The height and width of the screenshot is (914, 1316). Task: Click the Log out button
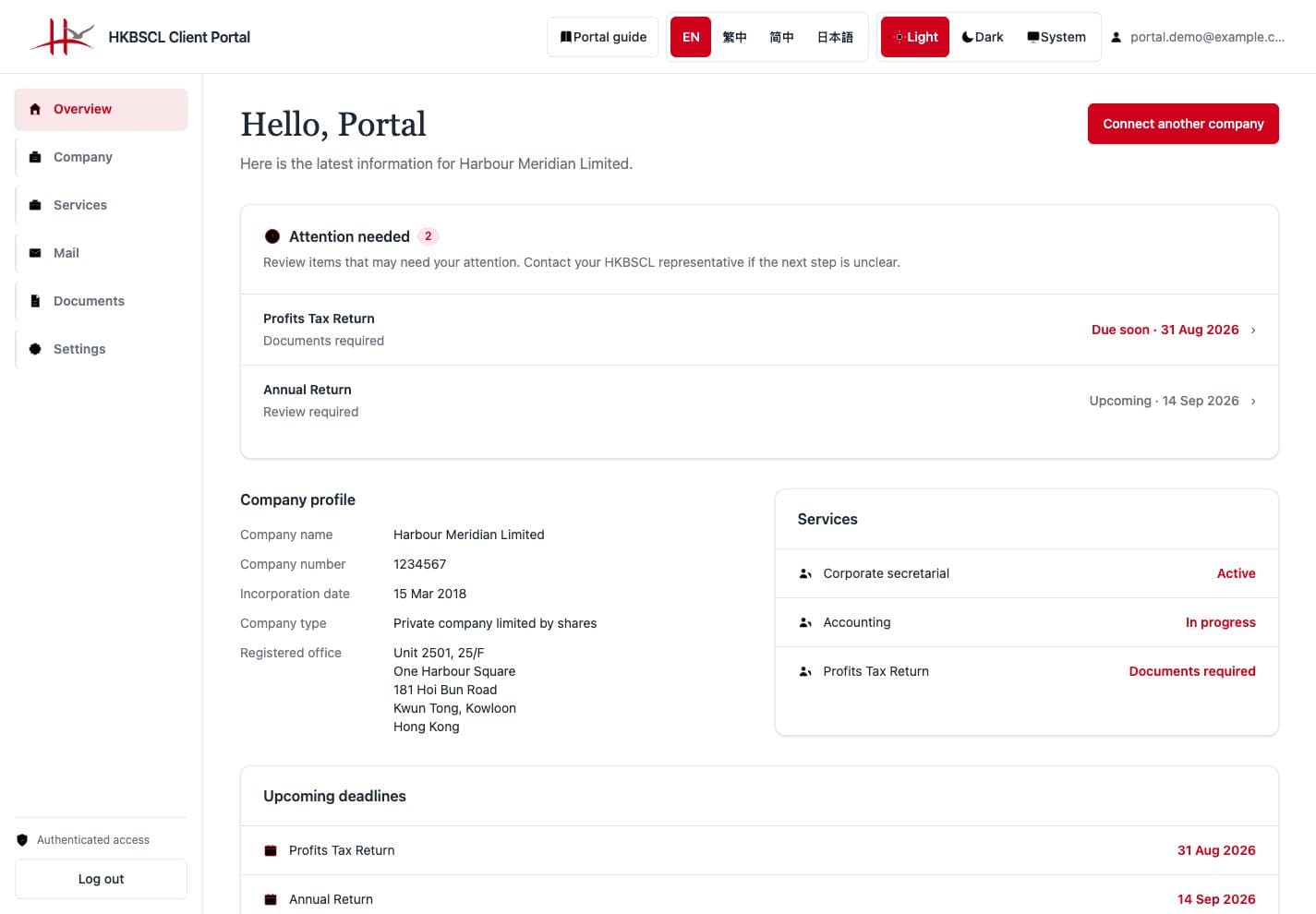101,879
